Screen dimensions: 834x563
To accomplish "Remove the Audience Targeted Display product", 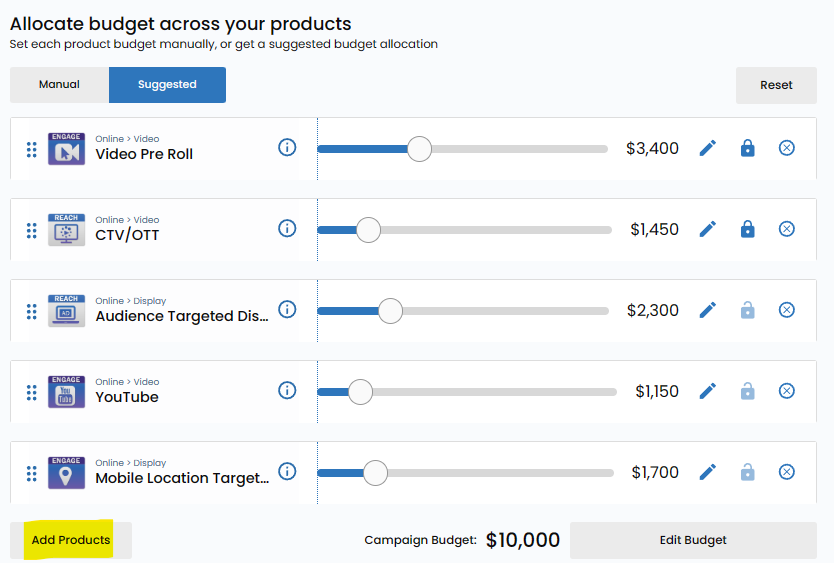I will click(x=787, y=310).
